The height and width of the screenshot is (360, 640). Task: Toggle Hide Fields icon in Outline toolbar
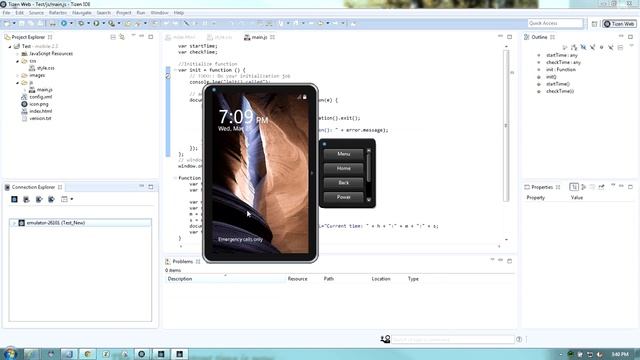pyautogui.click(x=583, y=47)
